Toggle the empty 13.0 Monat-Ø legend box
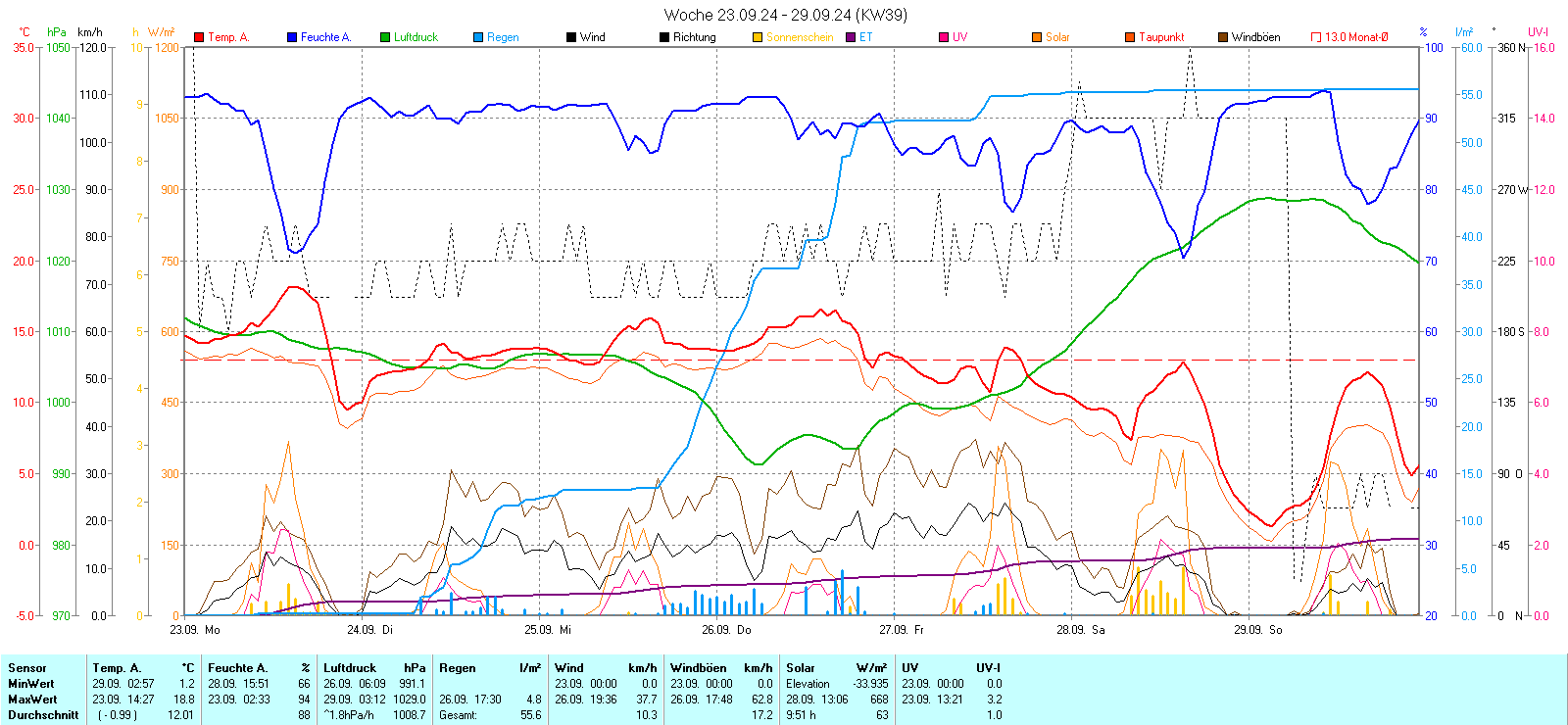The width and height of the screenshot is (1568, 725). pos(1316,37)
